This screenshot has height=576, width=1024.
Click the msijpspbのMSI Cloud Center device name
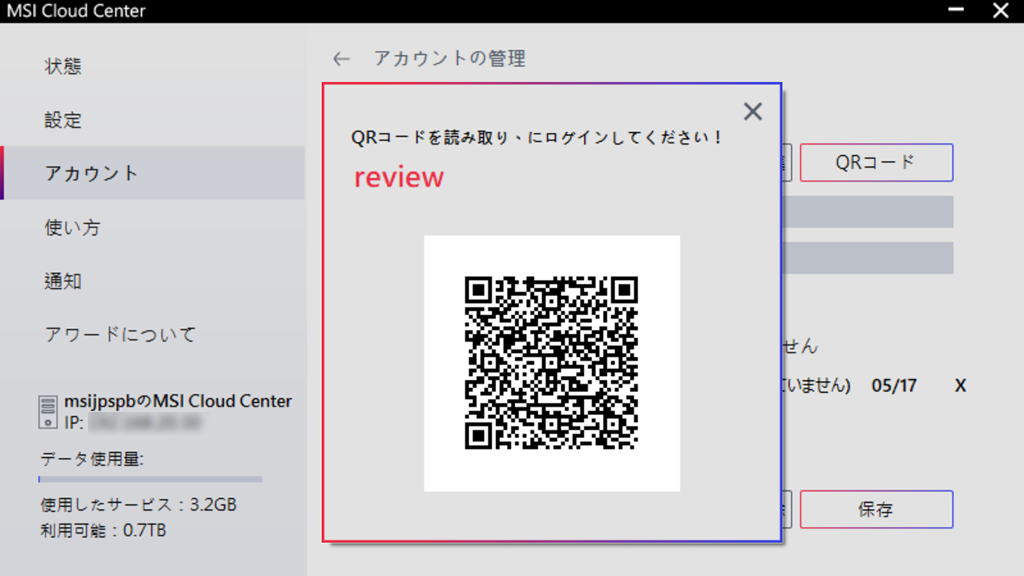point(178,401)
